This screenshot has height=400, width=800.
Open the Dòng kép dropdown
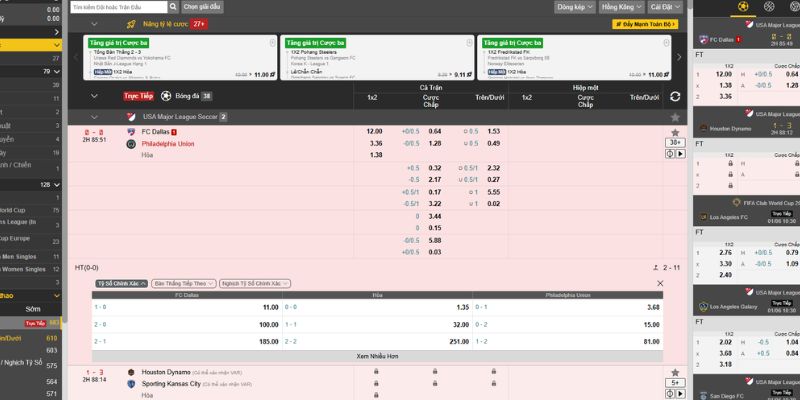[575, 7]
